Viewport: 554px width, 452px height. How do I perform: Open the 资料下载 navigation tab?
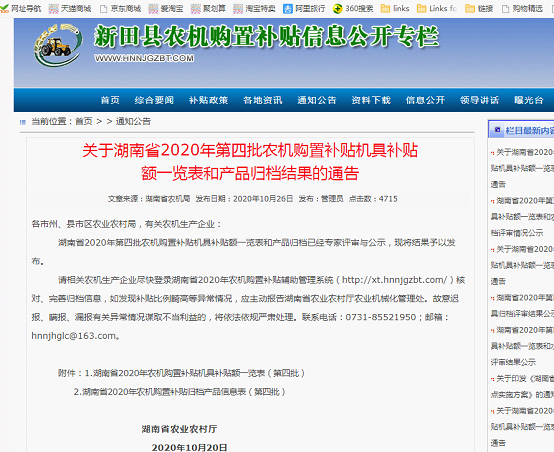[371, 100]
